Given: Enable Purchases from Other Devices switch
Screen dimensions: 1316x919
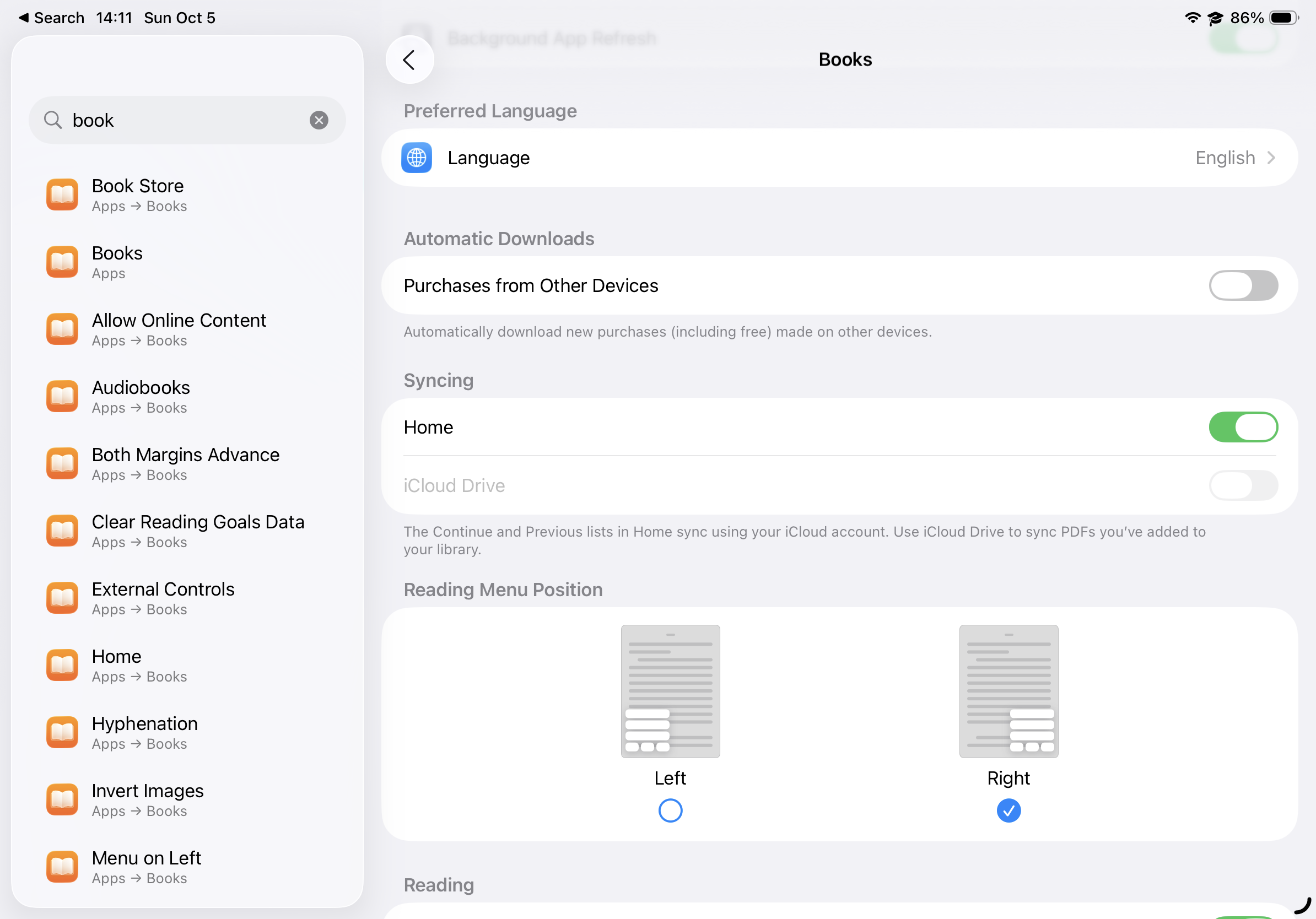Looking at the screenshot, I should click(1243, 285).
